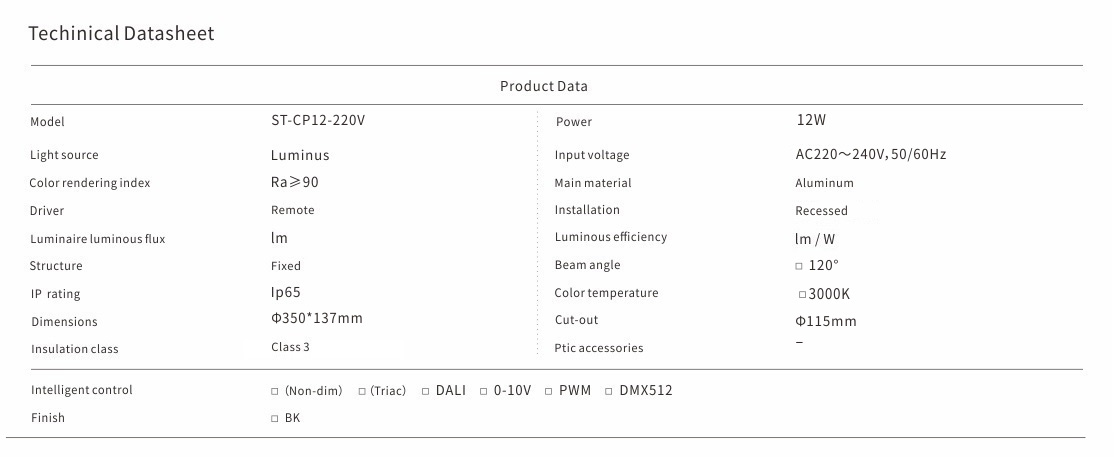Select the model value ST-CP12-220V
1114x457 pixels.
(318, 120)
